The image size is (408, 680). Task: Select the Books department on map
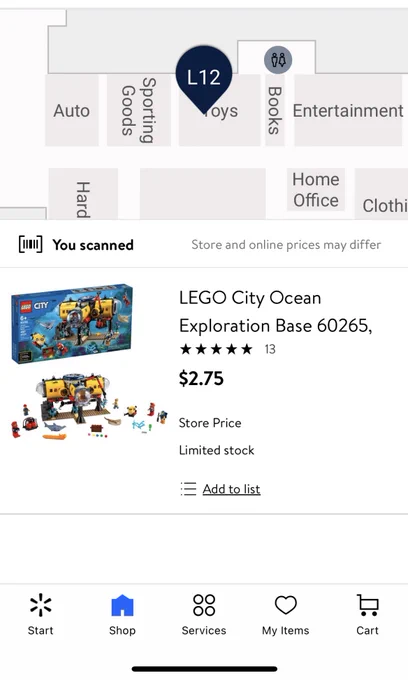(x=275, y=110)
